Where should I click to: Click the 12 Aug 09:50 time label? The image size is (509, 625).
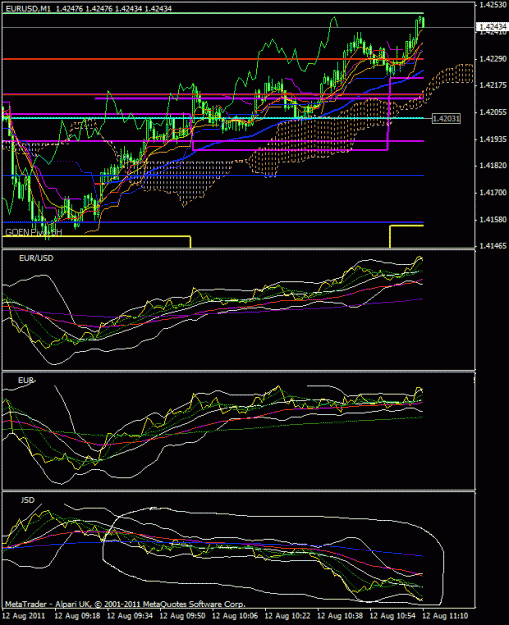click(181, 616)
